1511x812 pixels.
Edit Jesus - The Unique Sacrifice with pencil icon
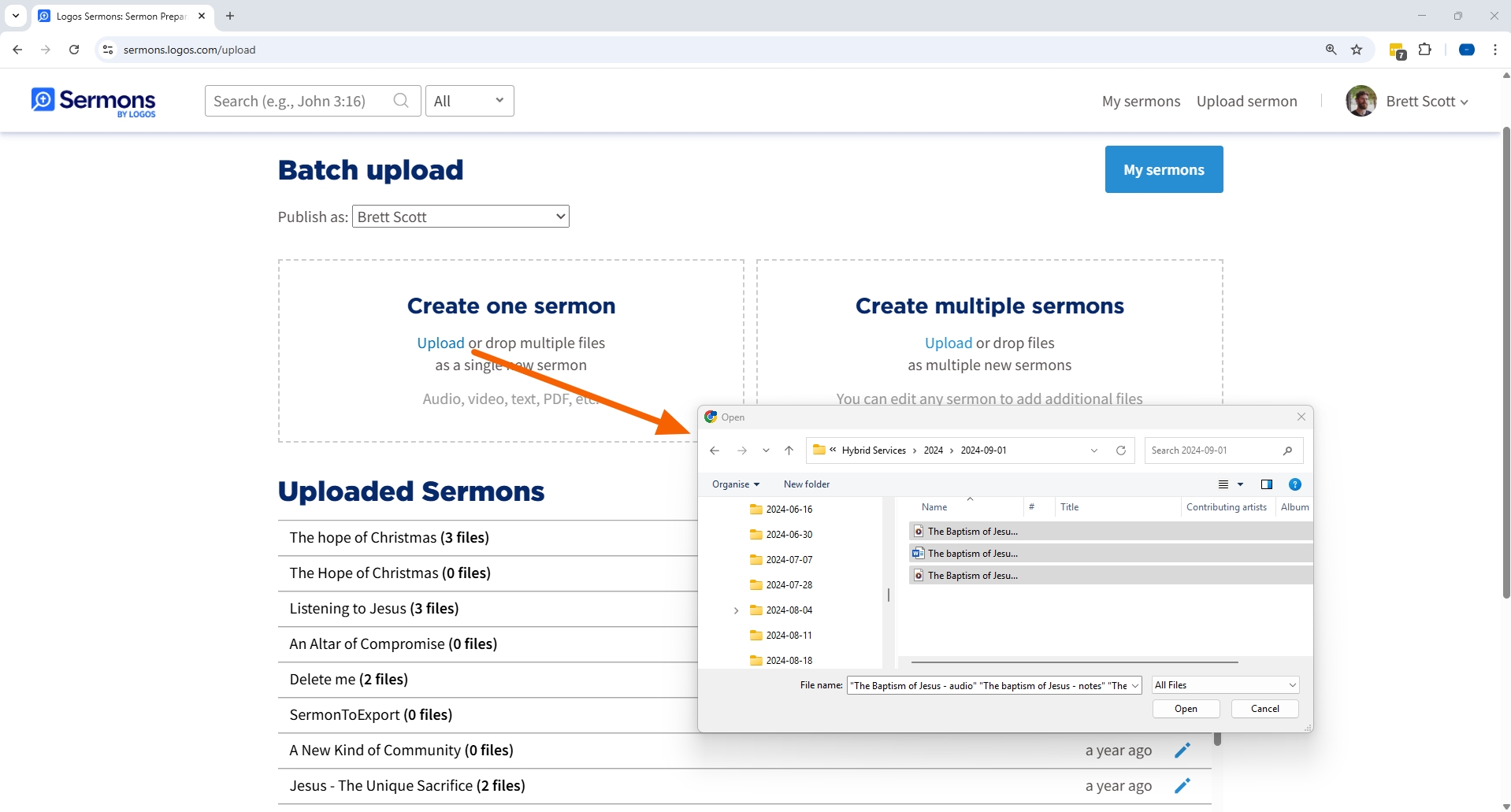(x=1182, y=786)
